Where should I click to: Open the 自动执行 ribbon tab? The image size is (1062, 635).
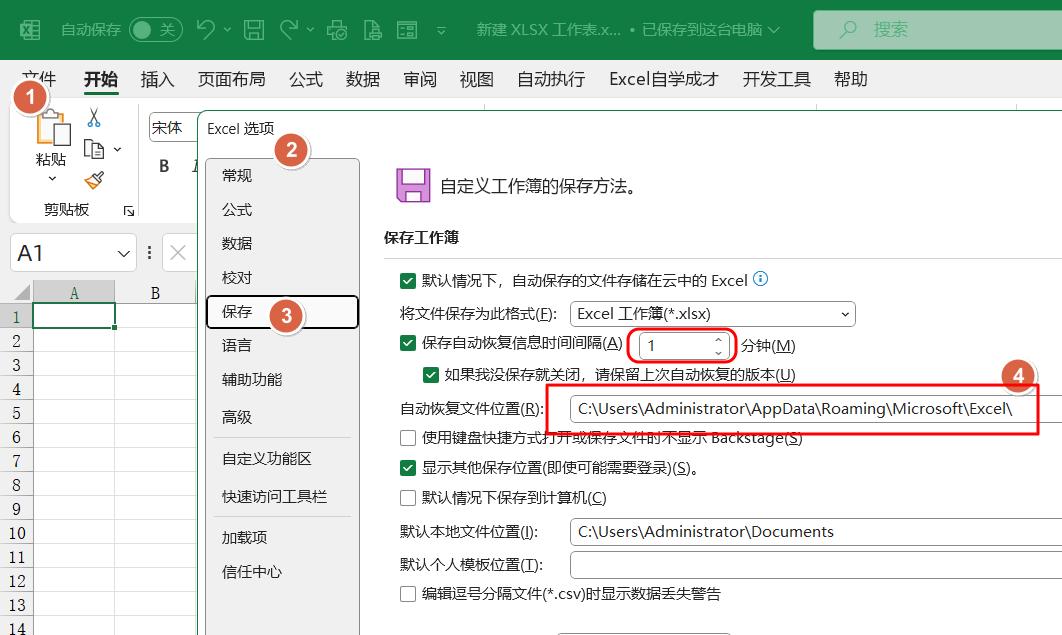pyautogui.click(x=551, y=79)
